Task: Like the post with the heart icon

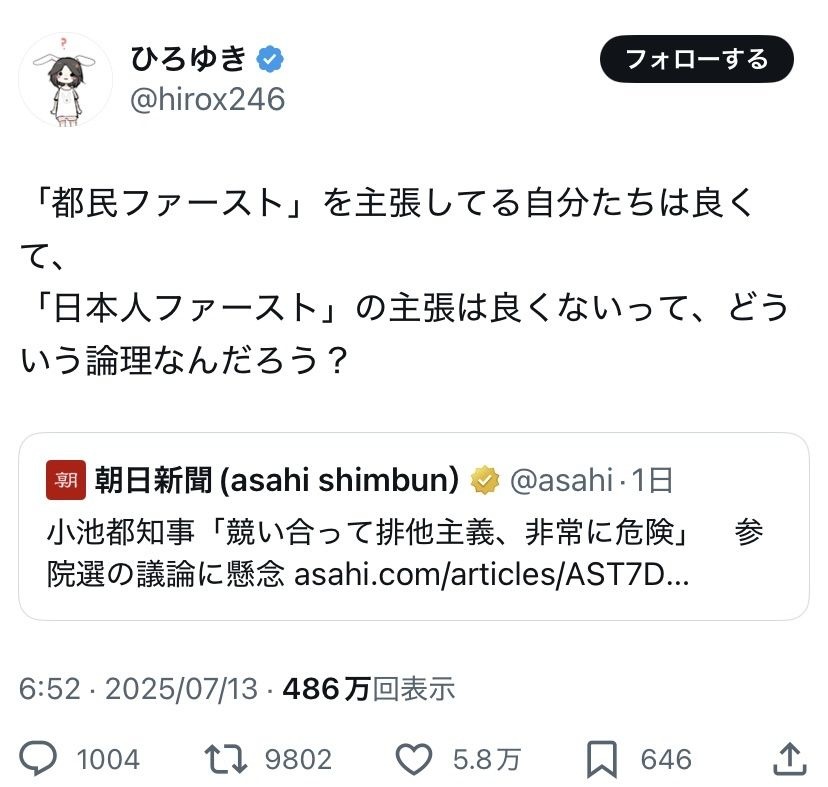Action: [414, 760]
